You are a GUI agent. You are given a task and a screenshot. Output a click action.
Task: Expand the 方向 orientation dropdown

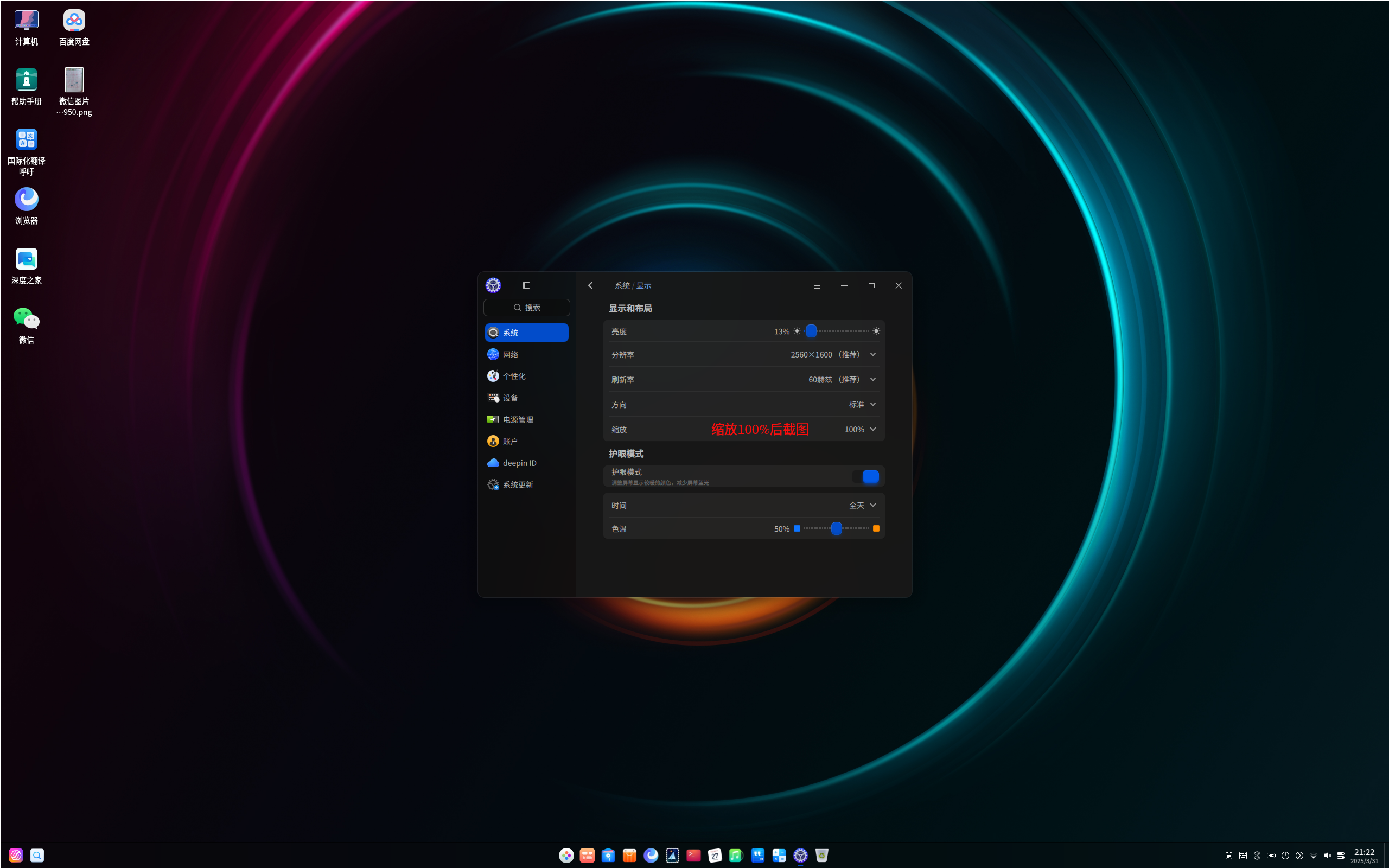(x=863, y=405)
